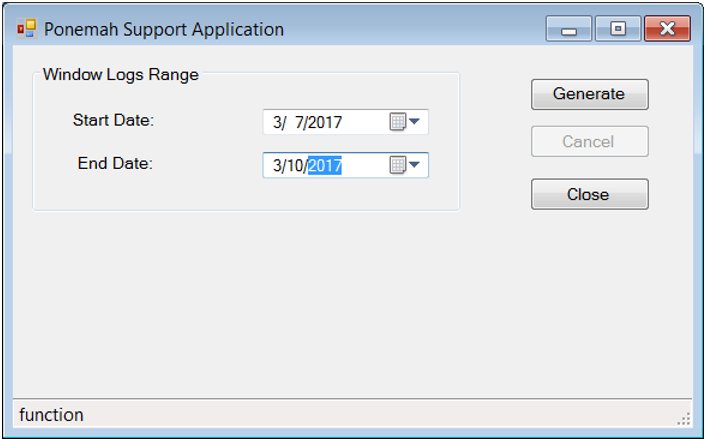Open the Start Date calendar icon

coord(397,122)
